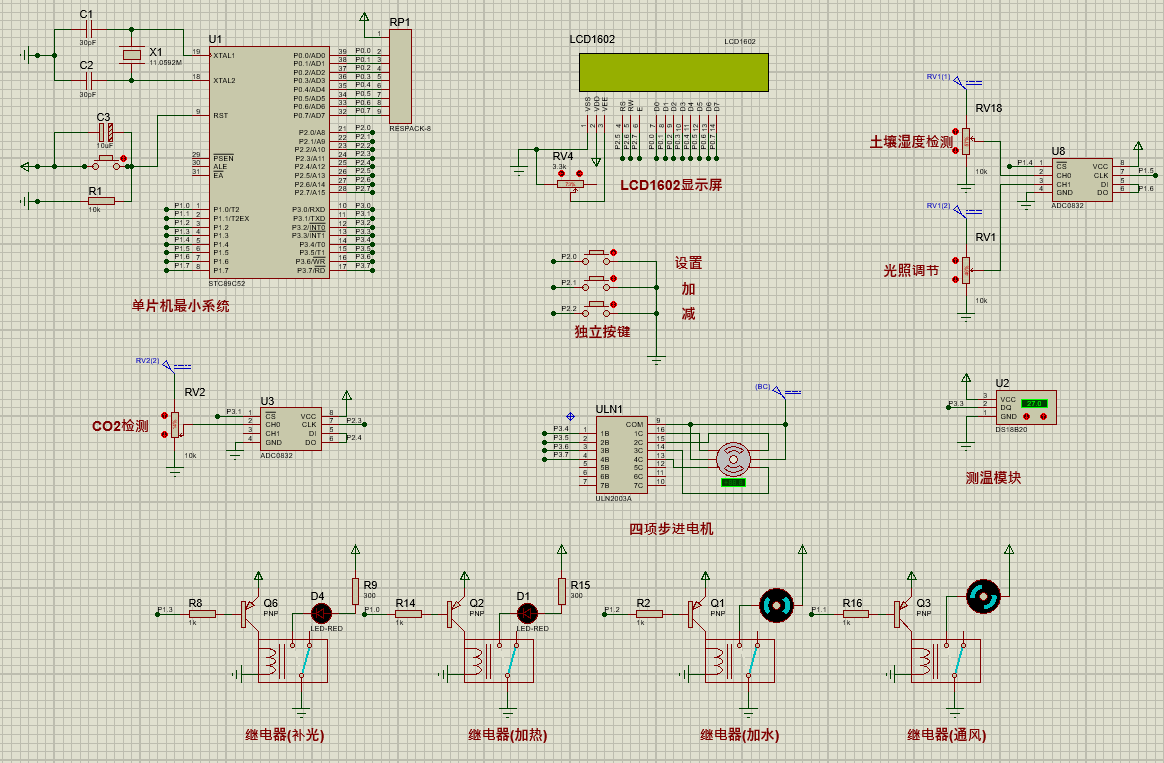Toggle the 减 push button on P2.2
The width and height of the screenshot is (1164, 763).
tap(596, 309)
